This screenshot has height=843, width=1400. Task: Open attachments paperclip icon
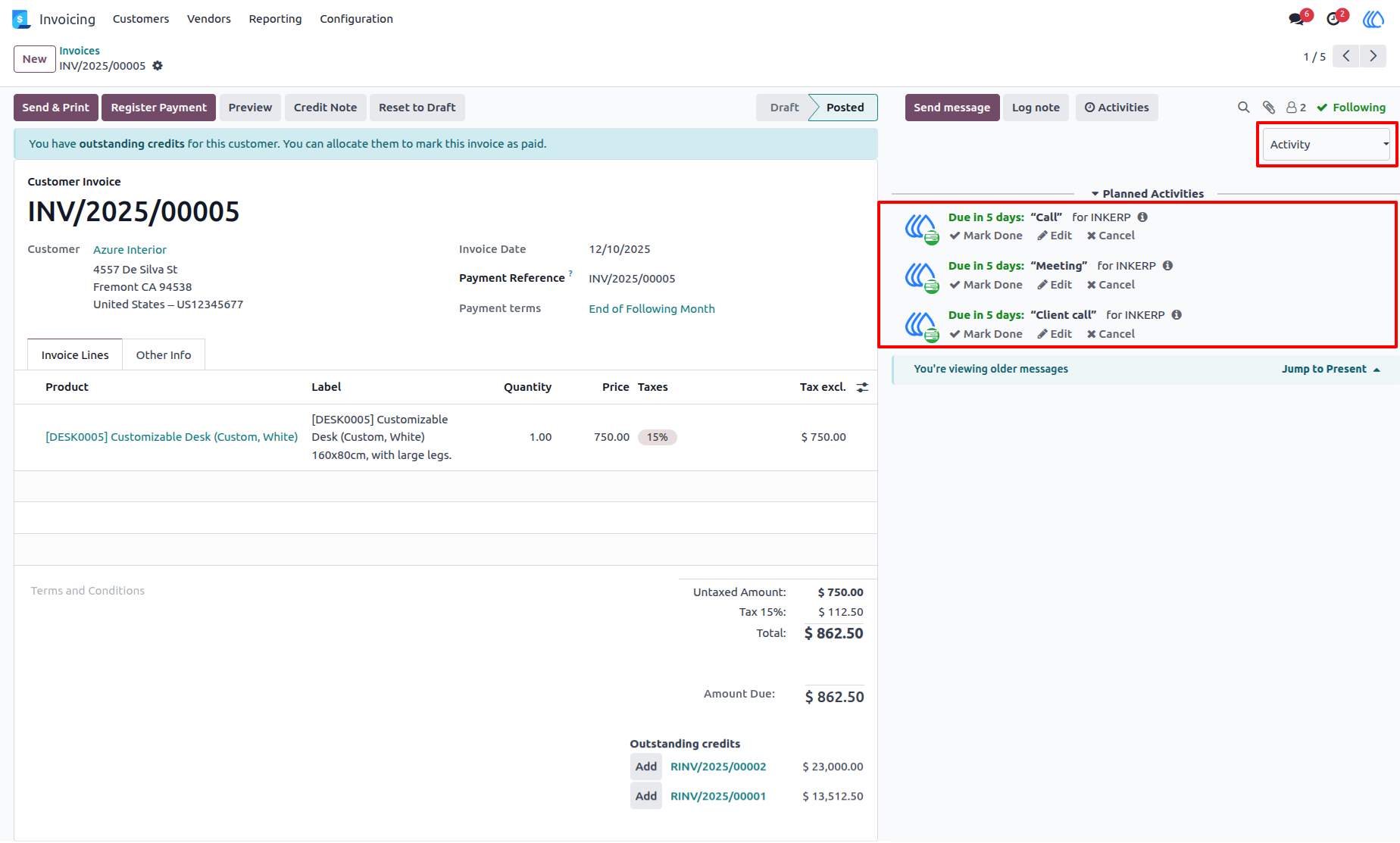click(1269, 108)
